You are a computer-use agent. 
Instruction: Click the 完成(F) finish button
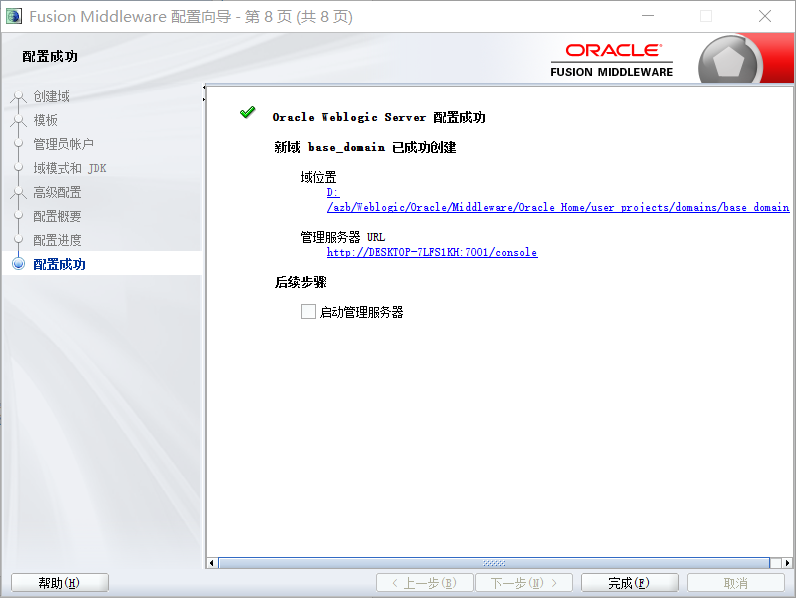[629, 583]
